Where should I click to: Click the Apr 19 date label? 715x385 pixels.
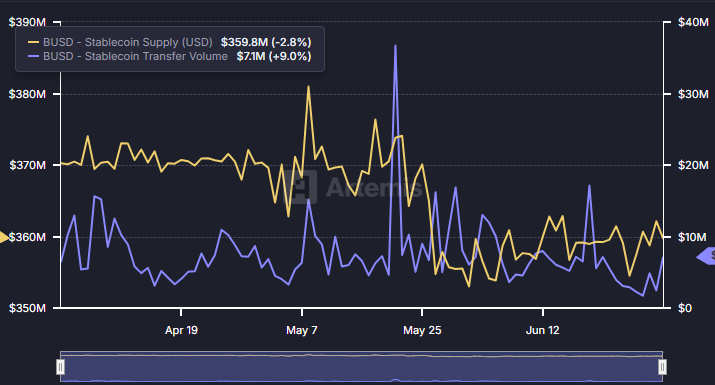click(181, 330)
